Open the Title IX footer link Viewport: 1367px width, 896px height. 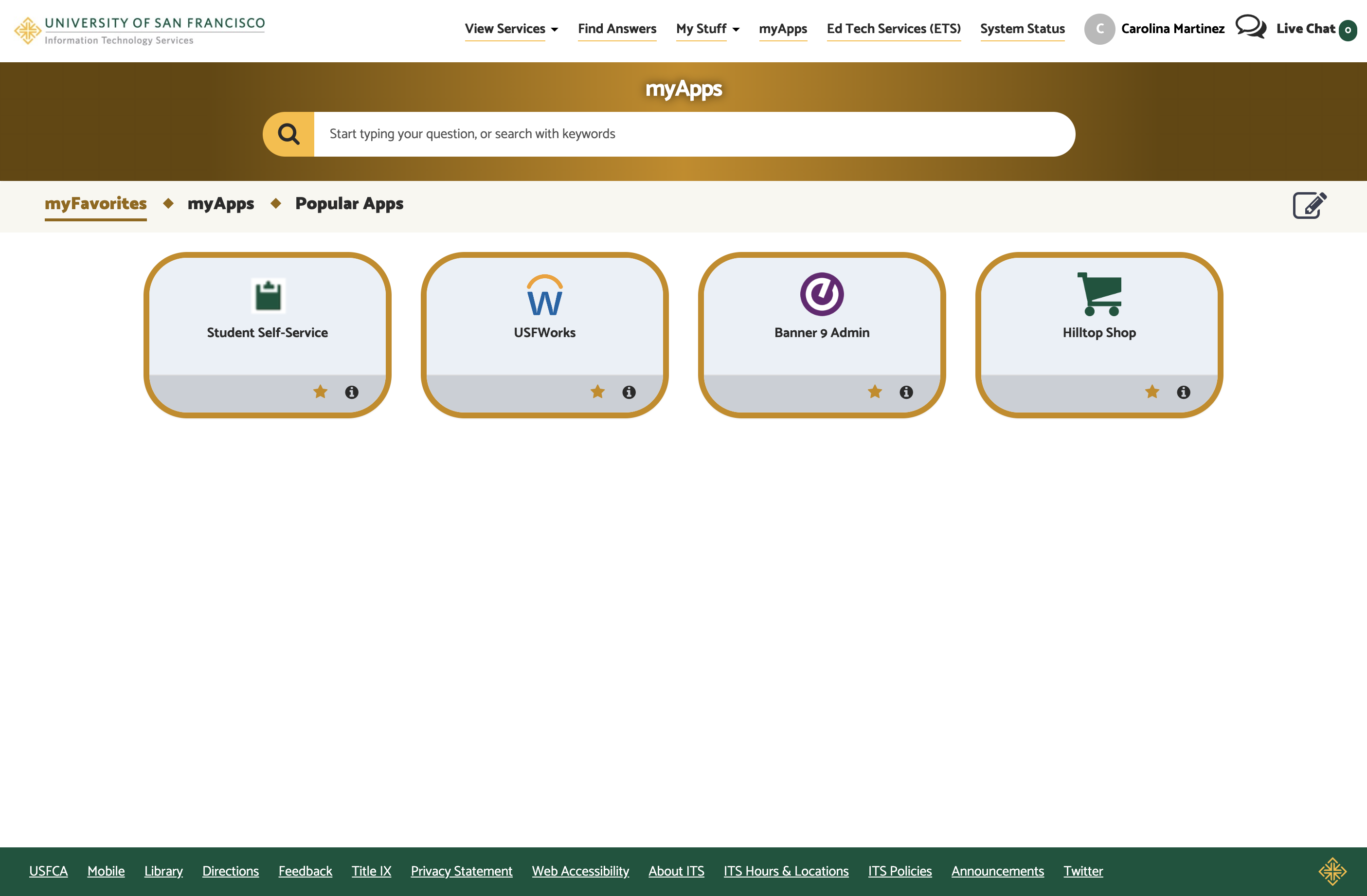point(371,871)
